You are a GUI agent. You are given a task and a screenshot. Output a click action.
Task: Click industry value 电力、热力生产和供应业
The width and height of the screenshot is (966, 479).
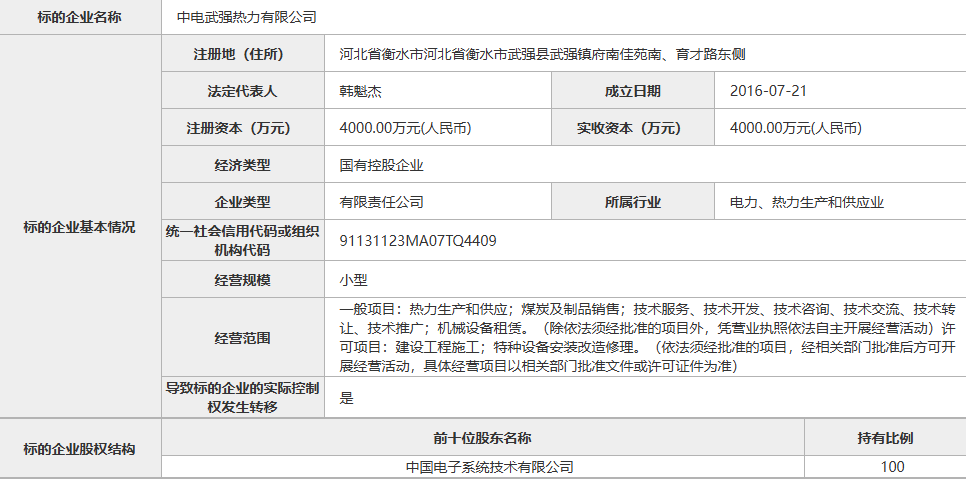(x=806, y=202)
